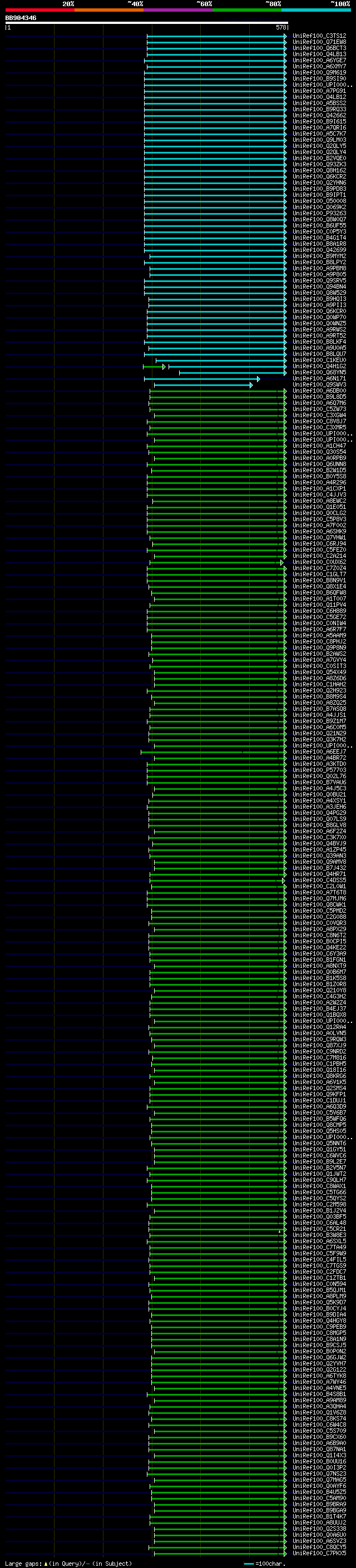Click the orange ~40% identity legend segment
The width and height of the screenshot is (356, 1568).
[109, 11]
